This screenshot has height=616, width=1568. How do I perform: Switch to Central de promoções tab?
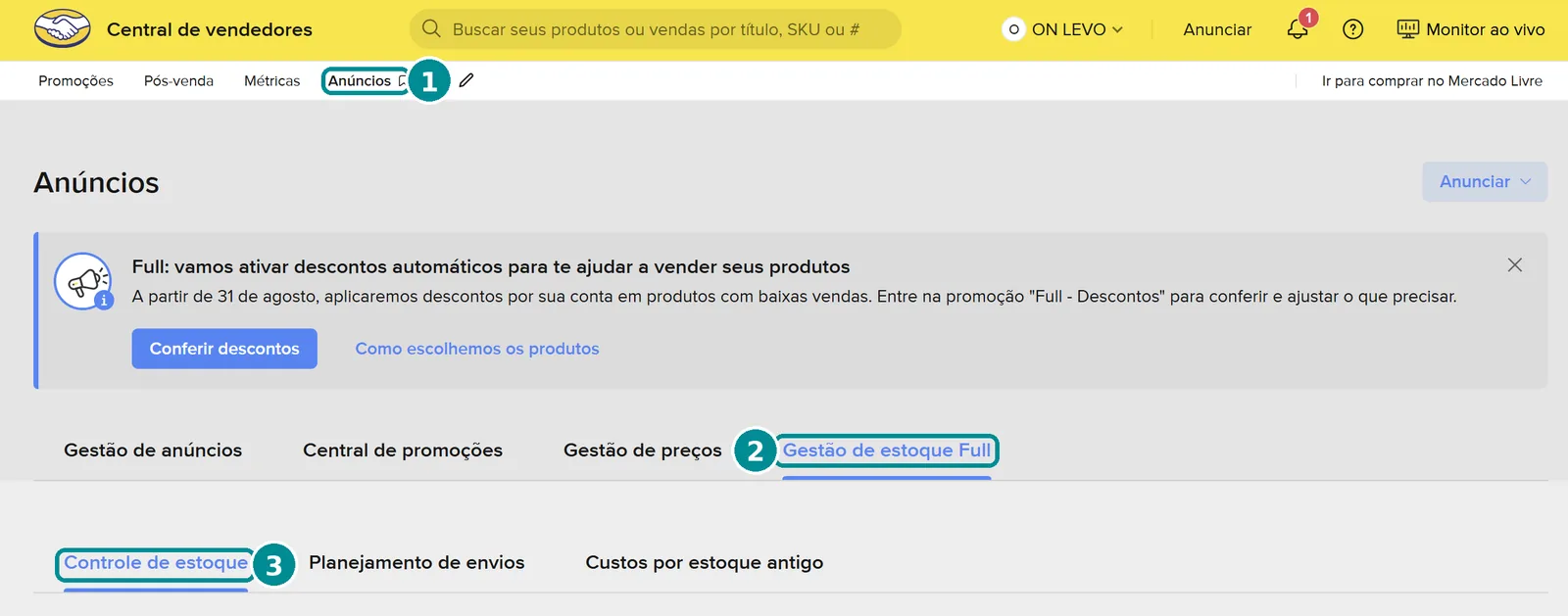click(403, 450)
